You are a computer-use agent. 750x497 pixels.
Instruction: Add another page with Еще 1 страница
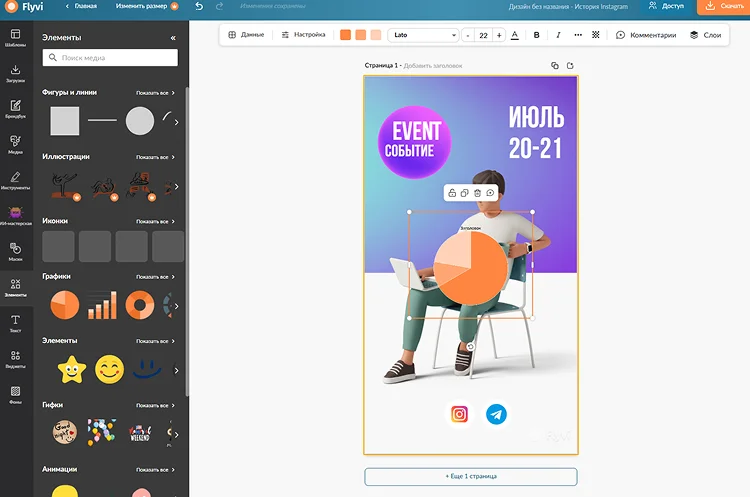pyautogui.click(x=471, y=476)
